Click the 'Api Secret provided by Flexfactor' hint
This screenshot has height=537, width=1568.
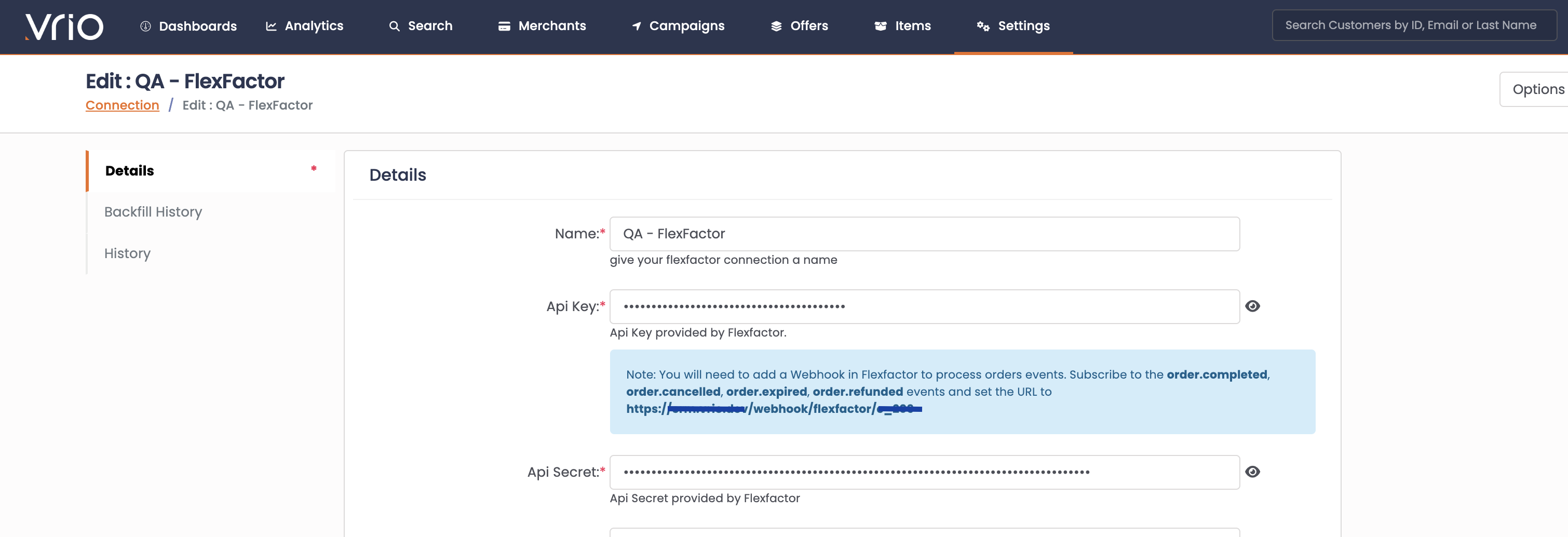(705, 498)
